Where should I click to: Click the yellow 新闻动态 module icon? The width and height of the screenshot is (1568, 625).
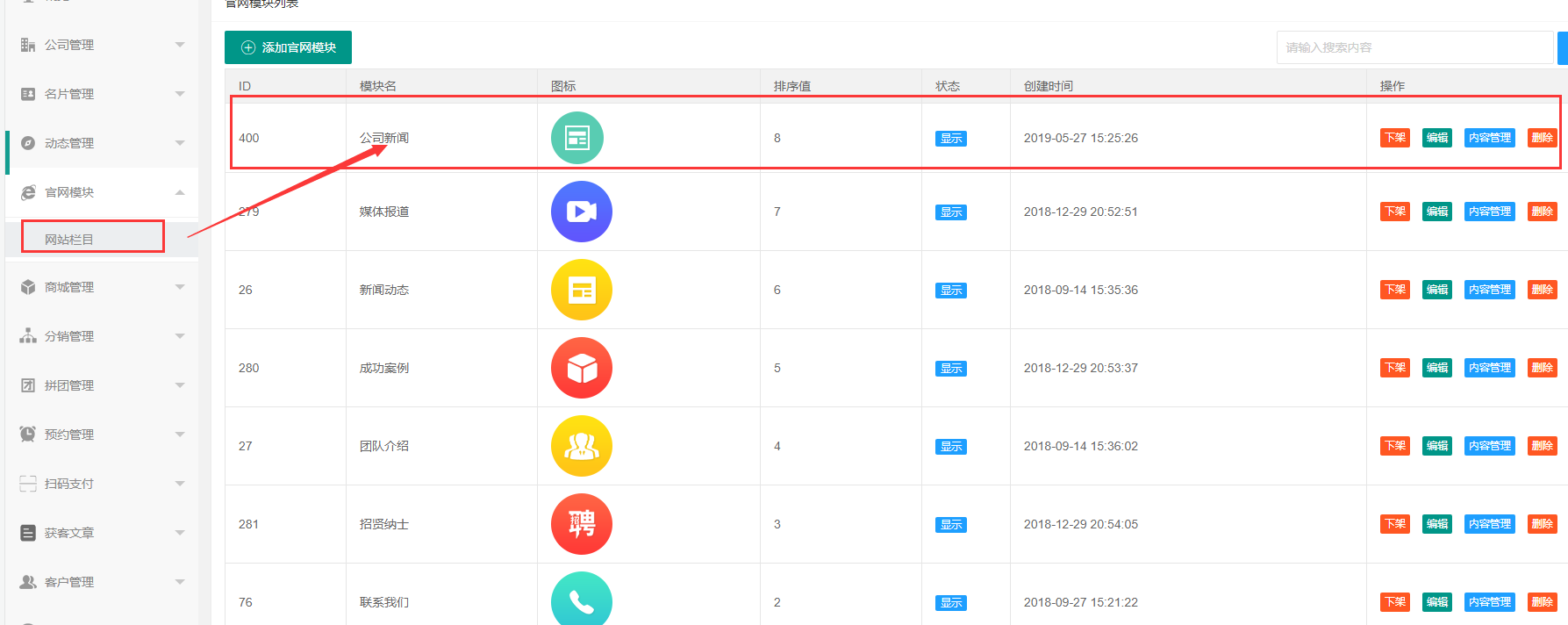[x=581, y=290]
